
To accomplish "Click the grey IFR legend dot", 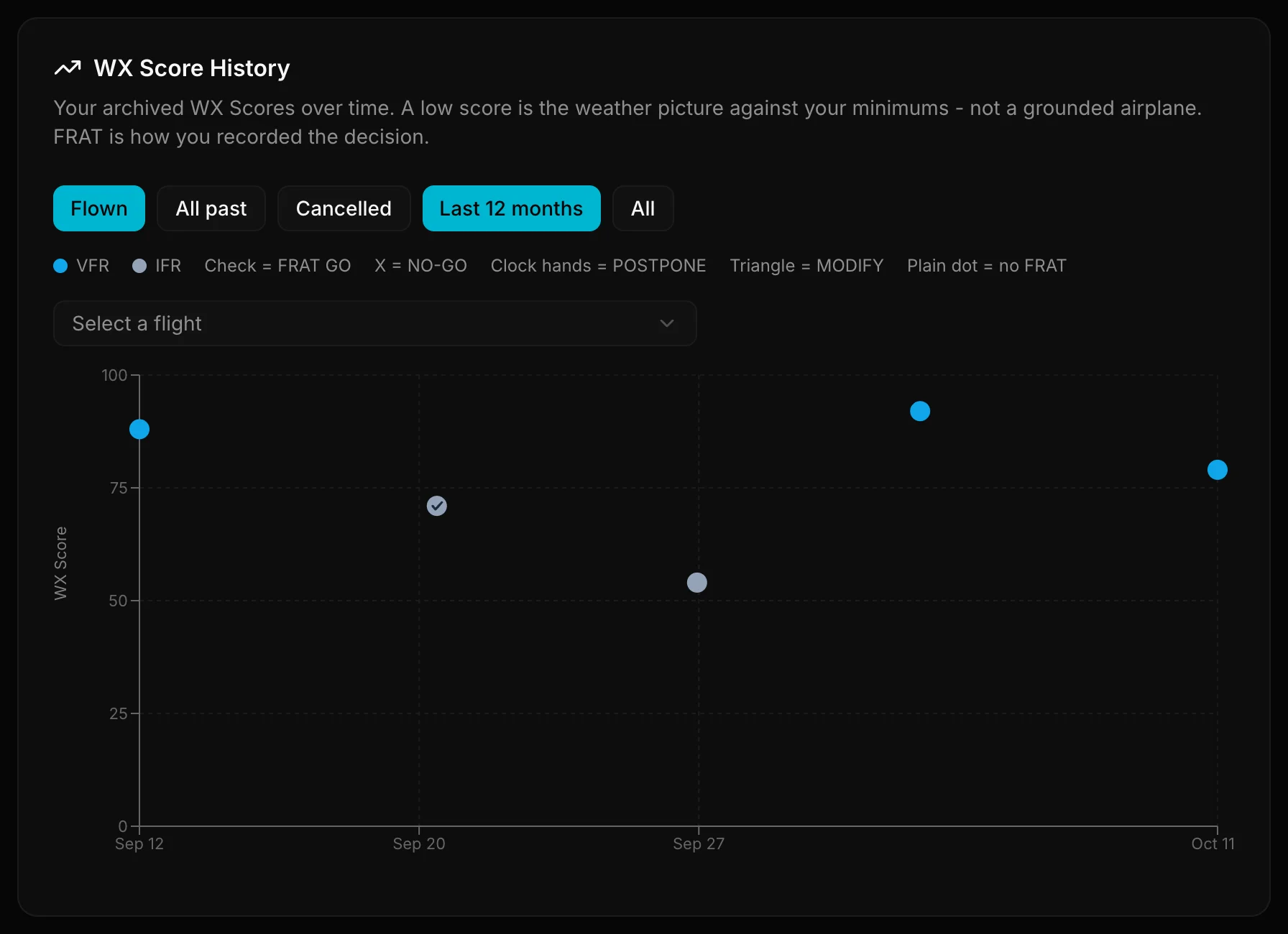I will pos(139,266).
